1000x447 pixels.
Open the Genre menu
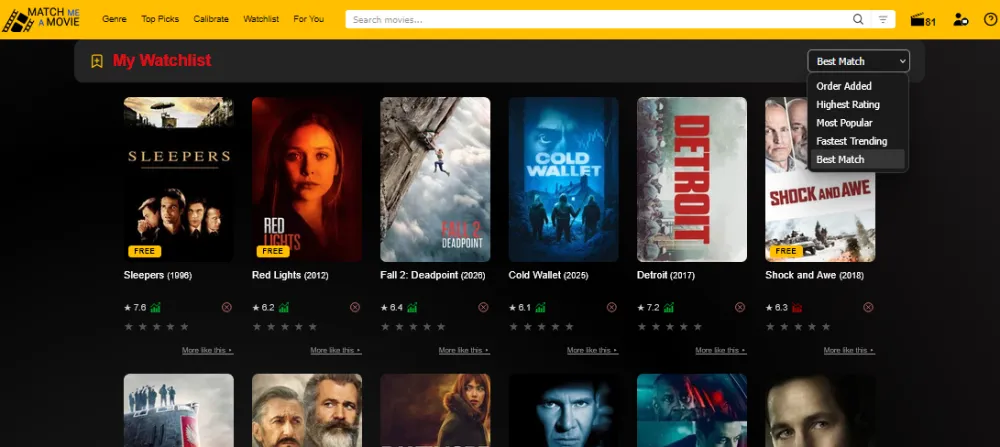pos(114,19)
